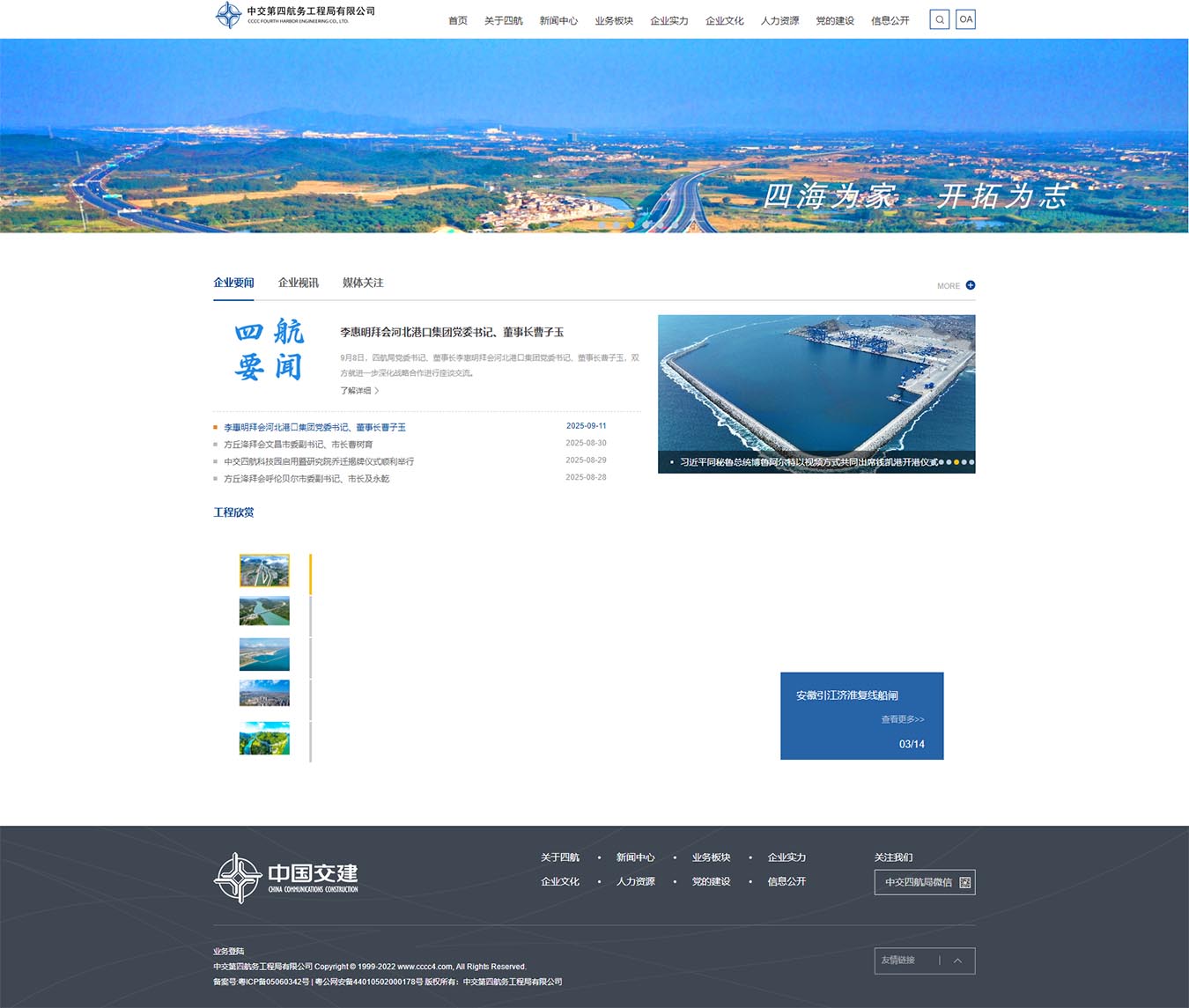The width and height of the screenshot is (1189, 1008).
Task: Open the 业务板块 menu in top navigation
Action: pyautogui.click(x=614, y=21)
